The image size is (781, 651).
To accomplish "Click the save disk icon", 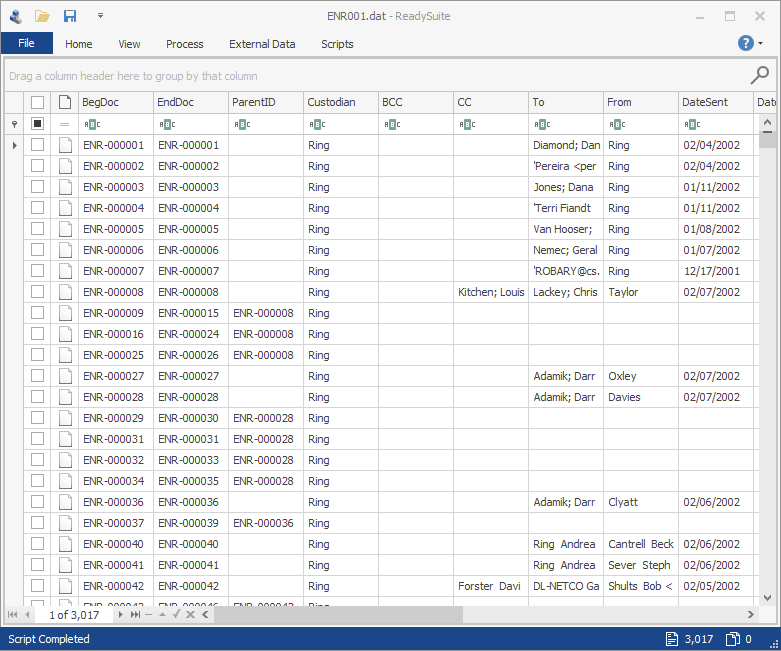I will [70, 16].
